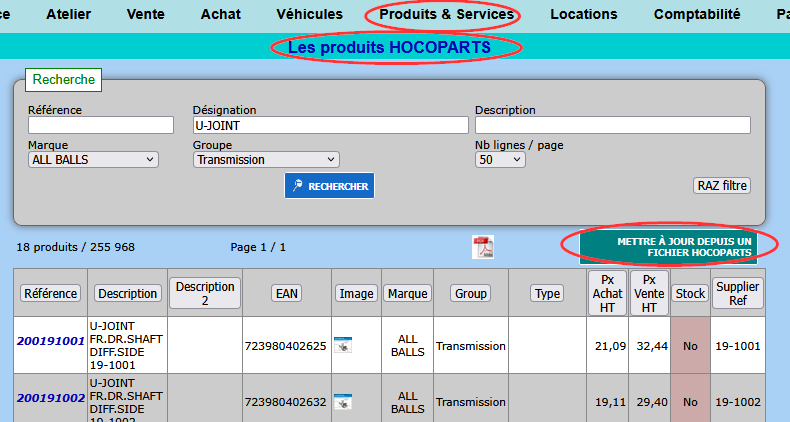Screen dimensions: 790x422
Task: Click the RECHERCHER search button
Action: pos(330,186)
